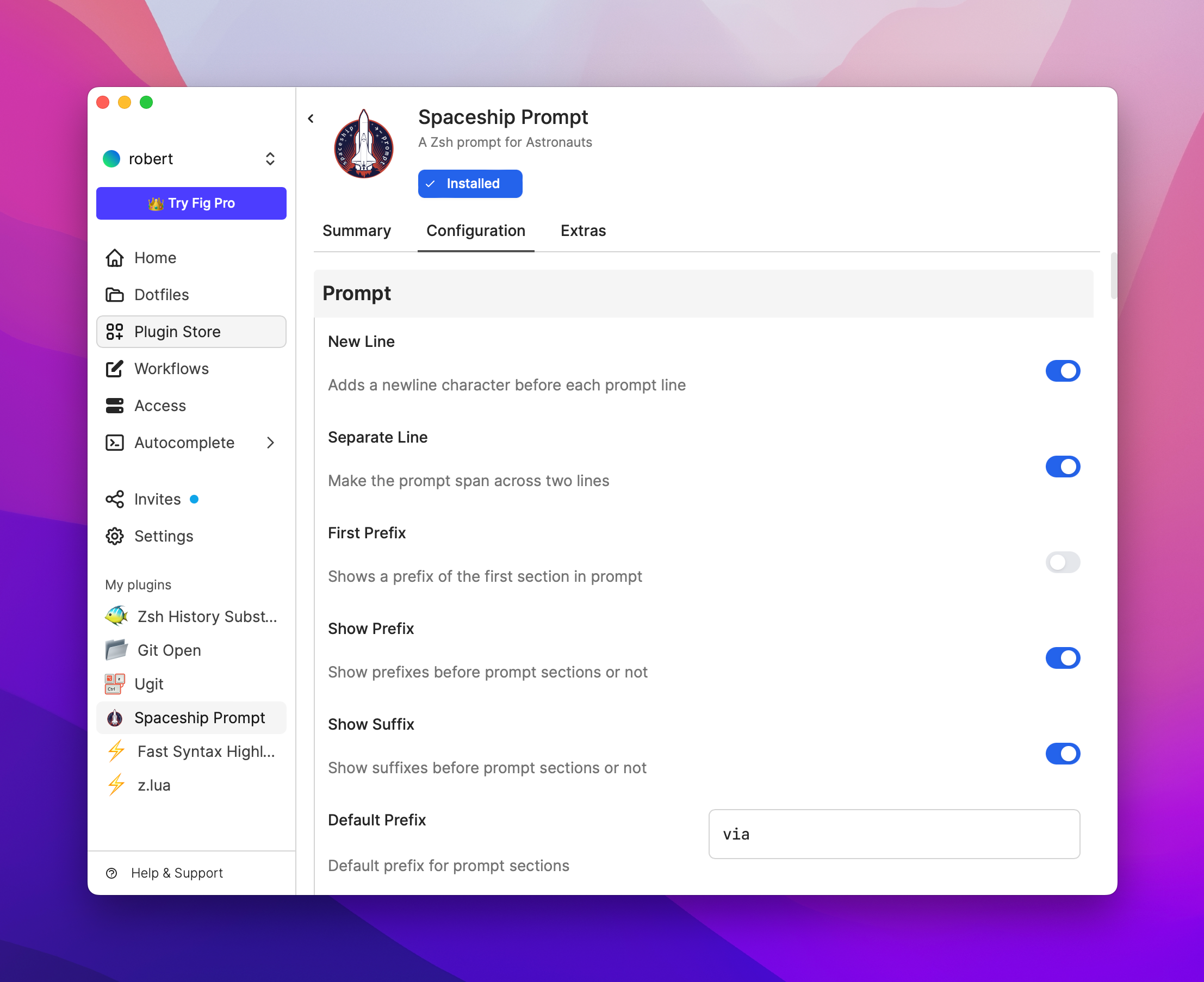Click the z.lua lightning icon
Screen dimensions: 1204x982
tap(116, 785)
